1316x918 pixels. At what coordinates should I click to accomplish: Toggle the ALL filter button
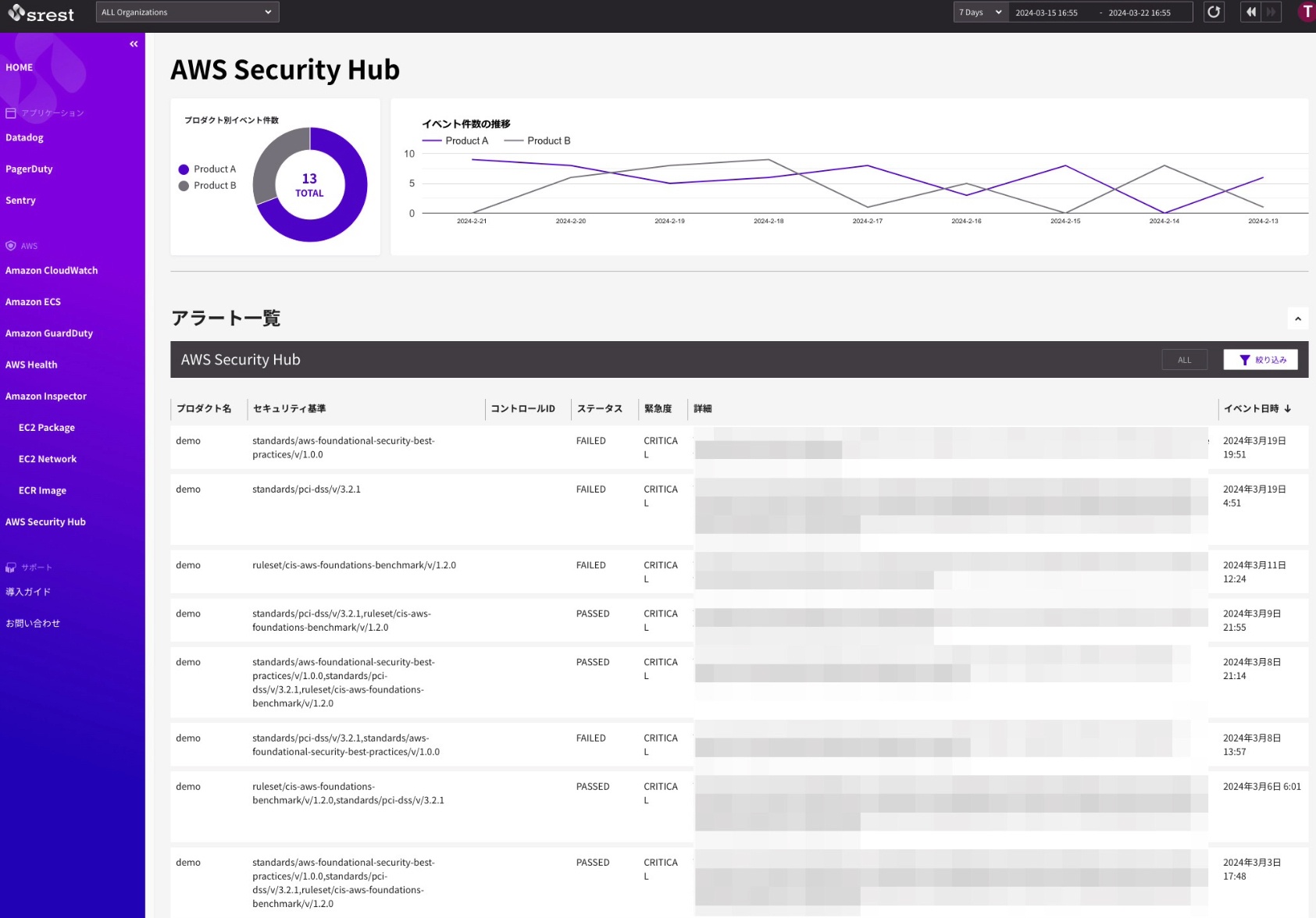coord(1184,360)
